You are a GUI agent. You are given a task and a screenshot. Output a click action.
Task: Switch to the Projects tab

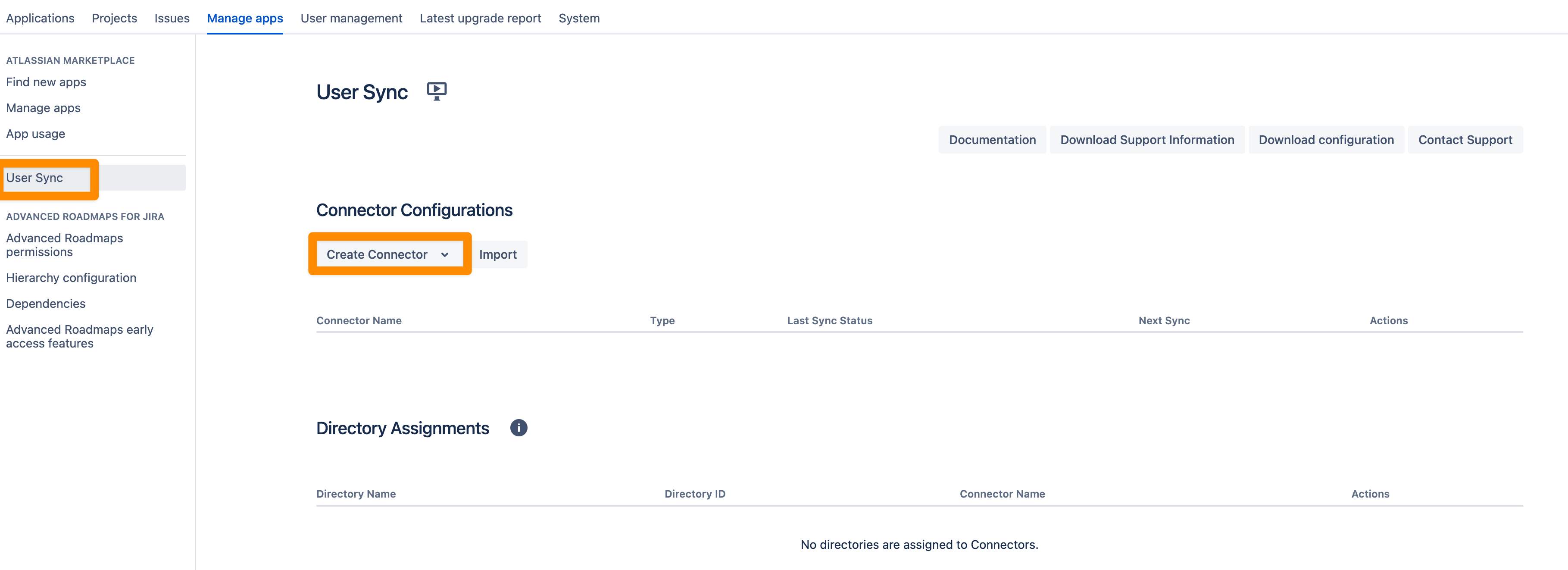(x=115, y=18)
